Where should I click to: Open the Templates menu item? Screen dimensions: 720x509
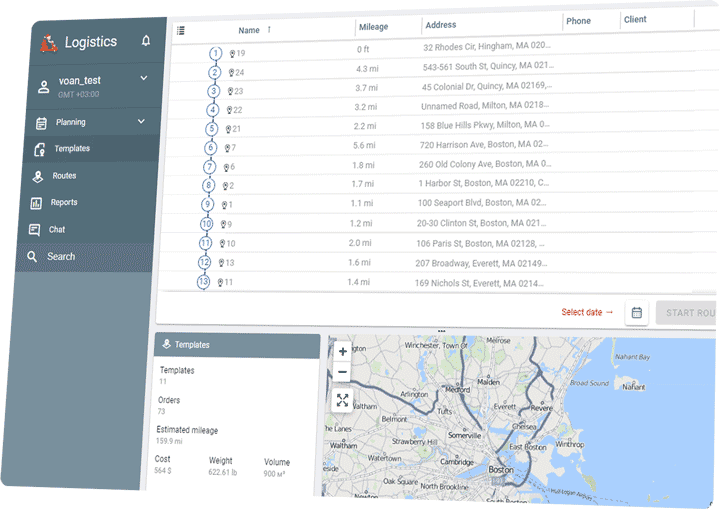(x=71, y=149)
